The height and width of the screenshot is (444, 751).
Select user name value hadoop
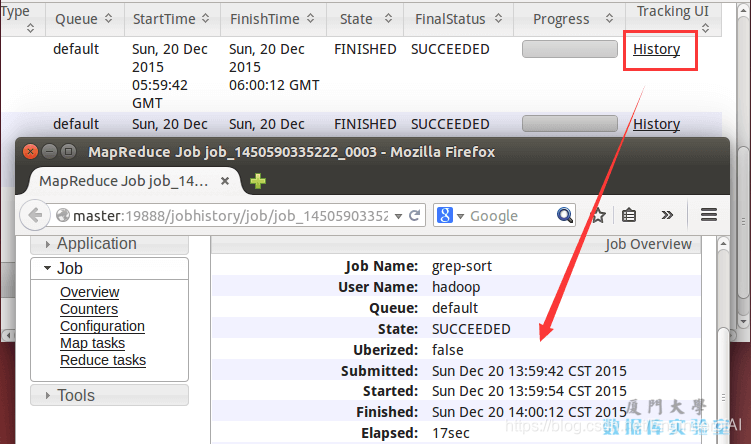(456, 287)
